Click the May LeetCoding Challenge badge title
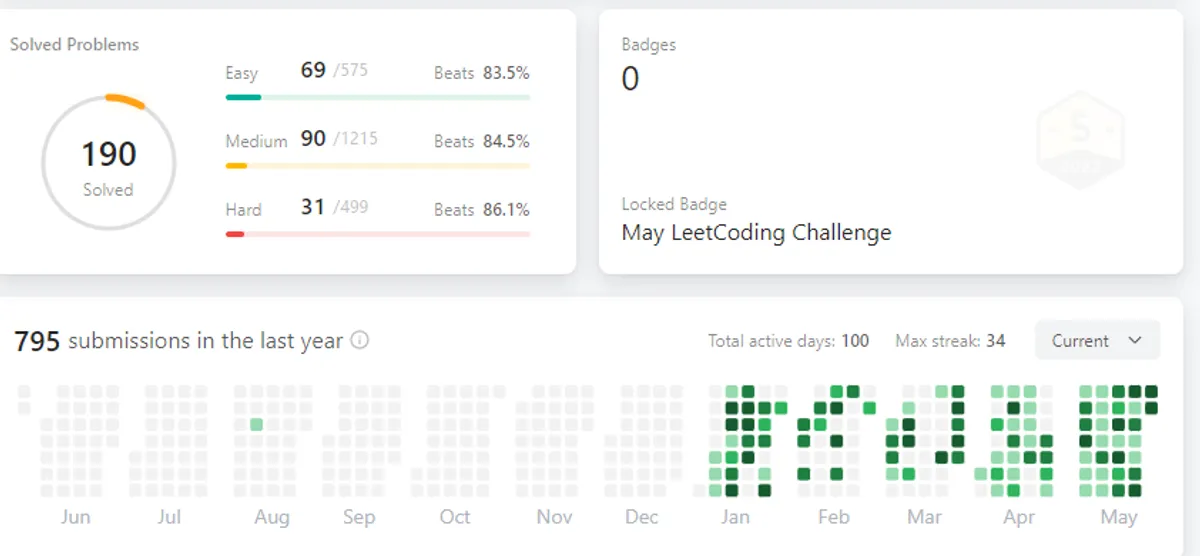Image resolution: width=1200 pixels, height=556 pixels. pos(756,233)
